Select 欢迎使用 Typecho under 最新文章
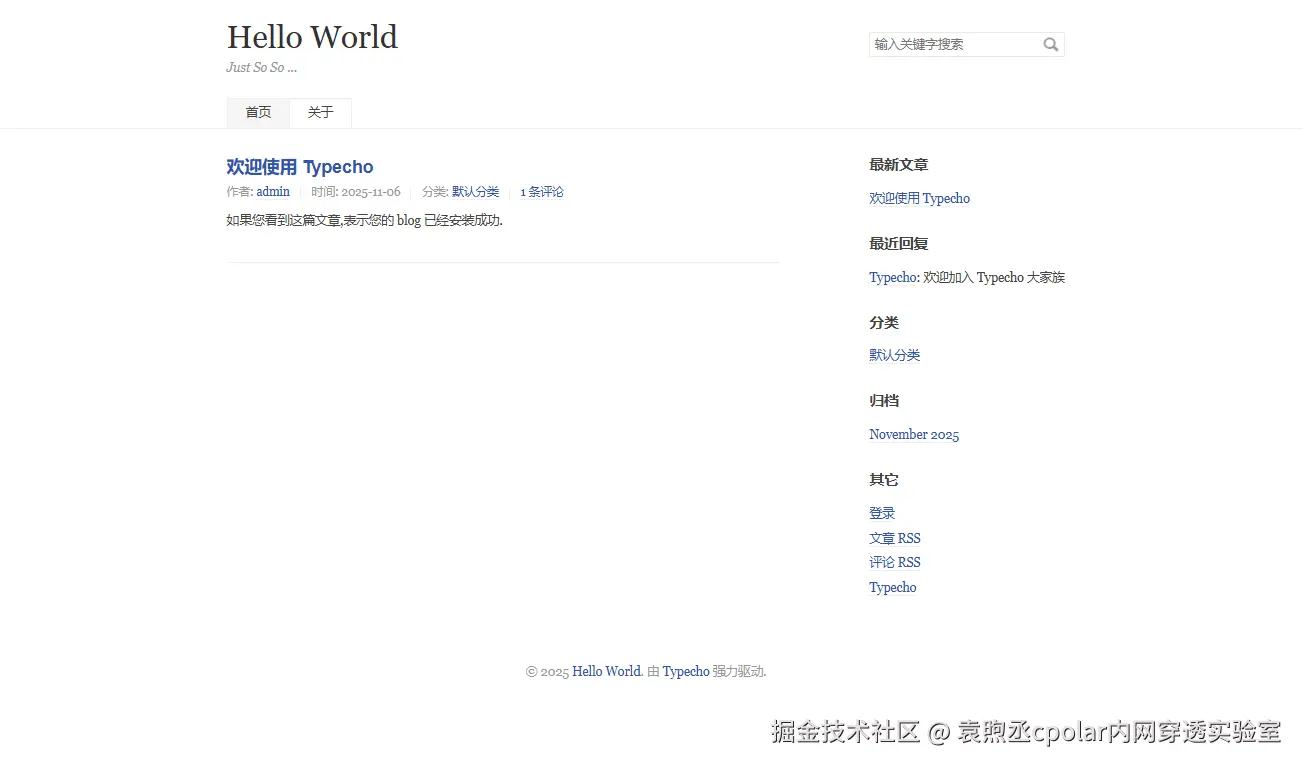 tap(919, 198)
